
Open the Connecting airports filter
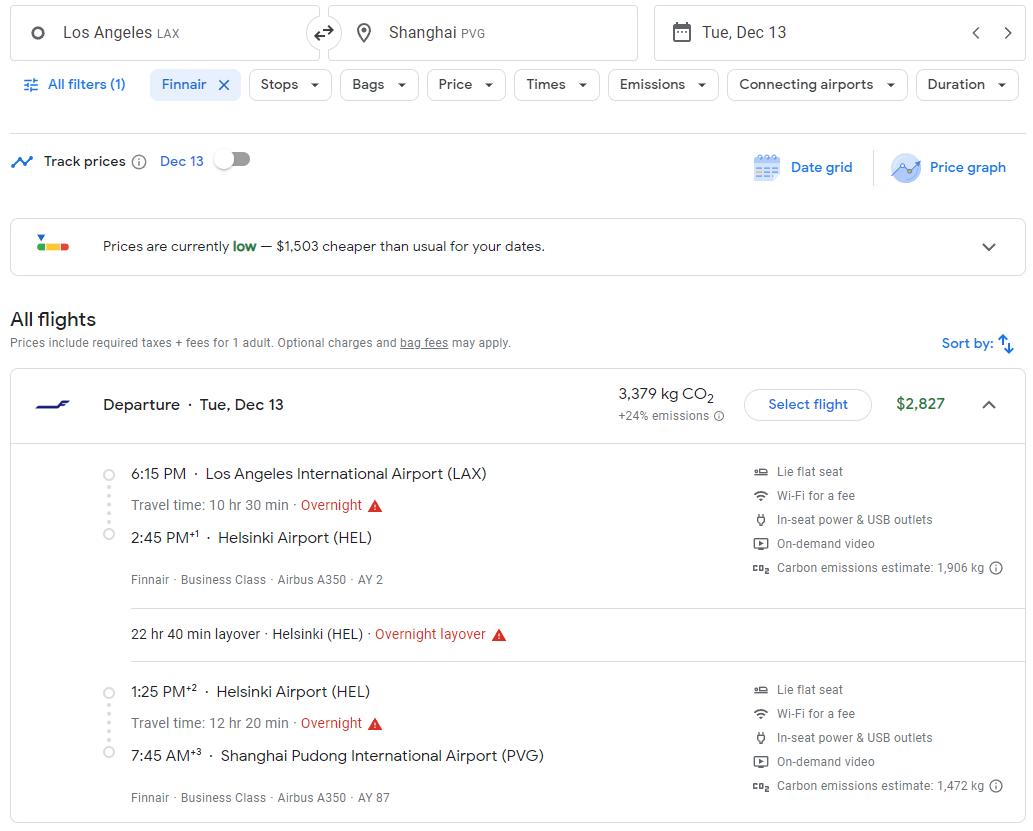[816, 85]
